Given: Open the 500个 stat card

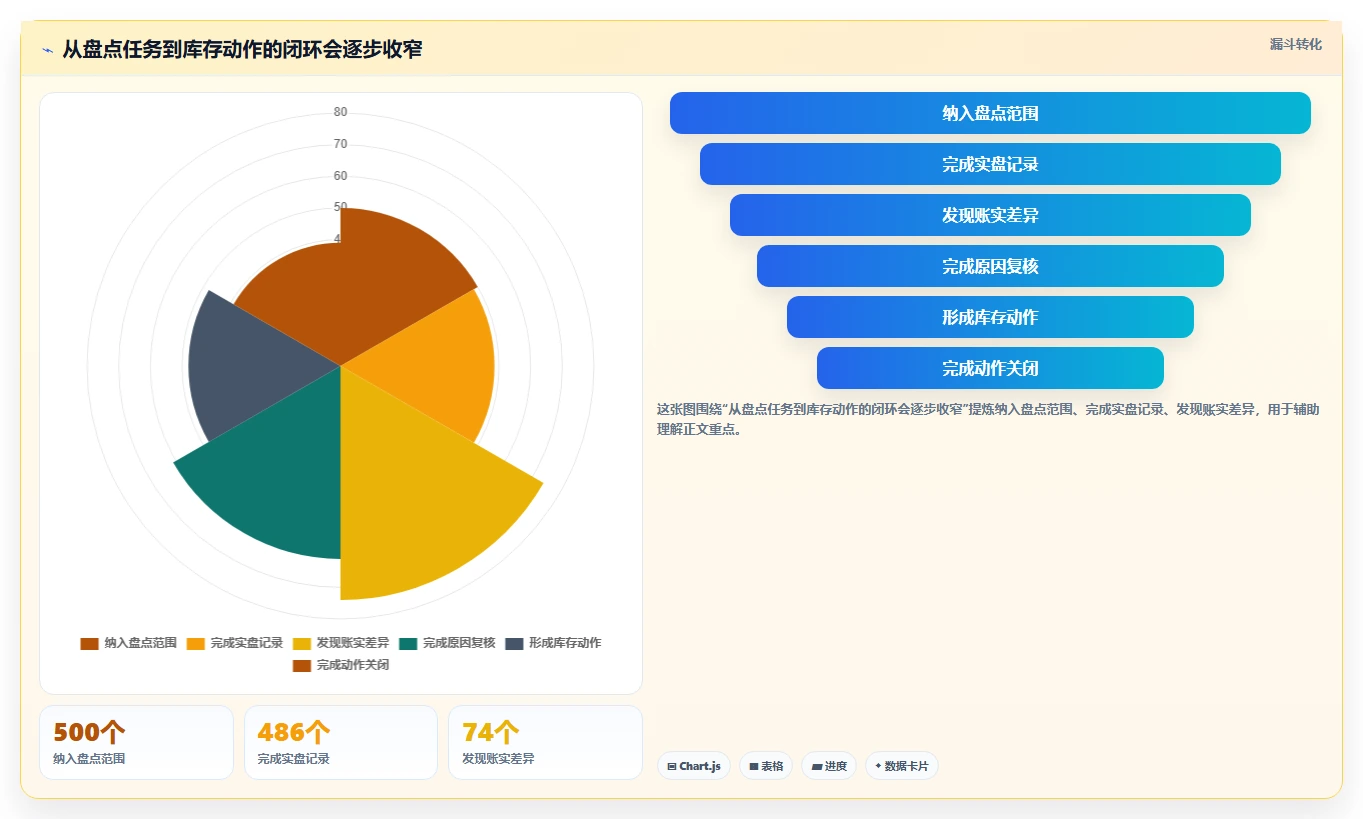Looking at the screenshot, I should pyautogui.click(x=136, y=742).
